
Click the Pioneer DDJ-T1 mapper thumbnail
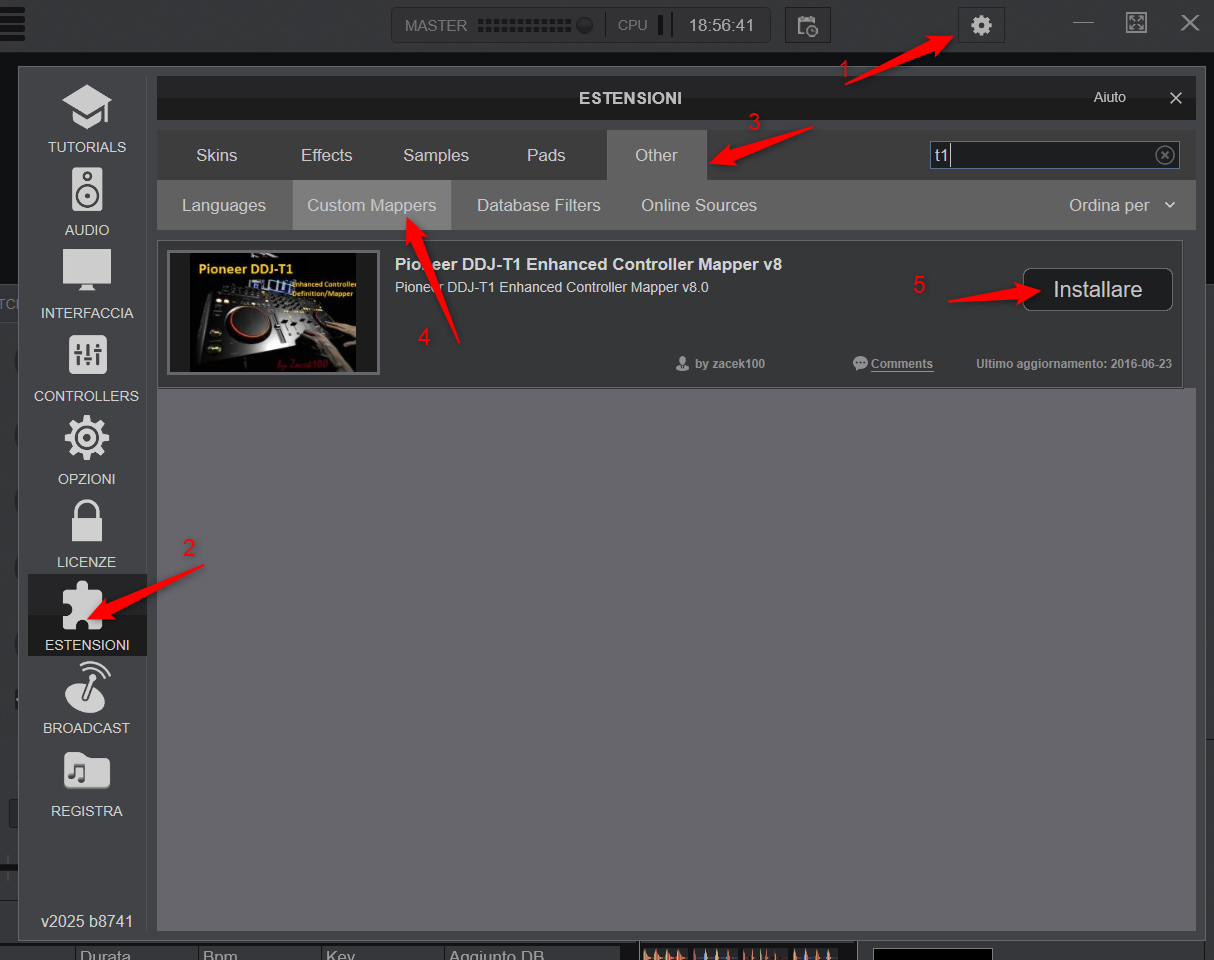pyautogui.click(x=273, y=312)
